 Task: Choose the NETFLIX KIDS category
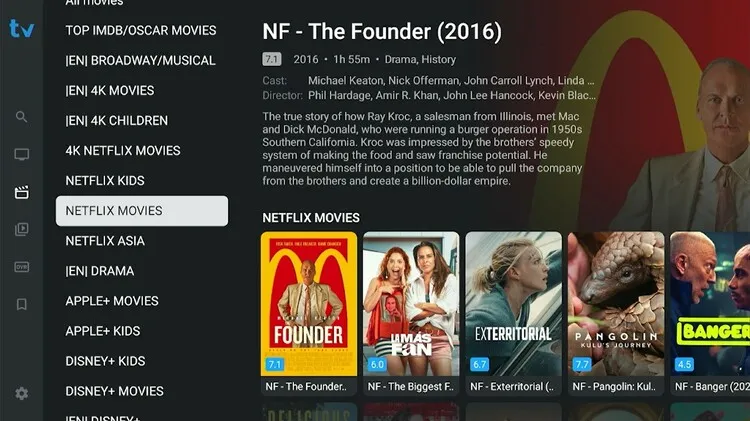(x=105, y=181)
